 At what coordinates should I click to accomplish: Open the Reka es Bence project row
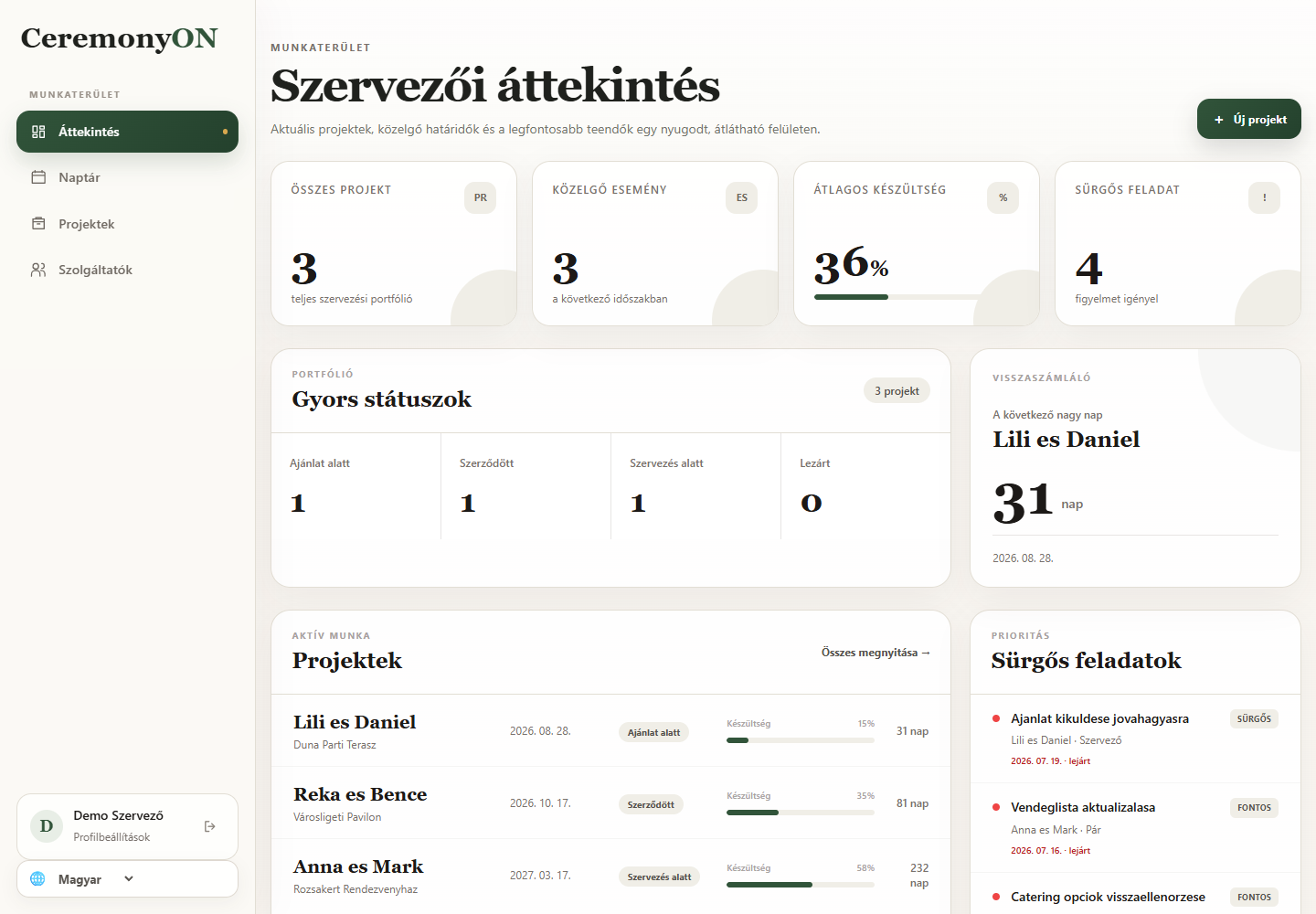click(x=610, y=803)
